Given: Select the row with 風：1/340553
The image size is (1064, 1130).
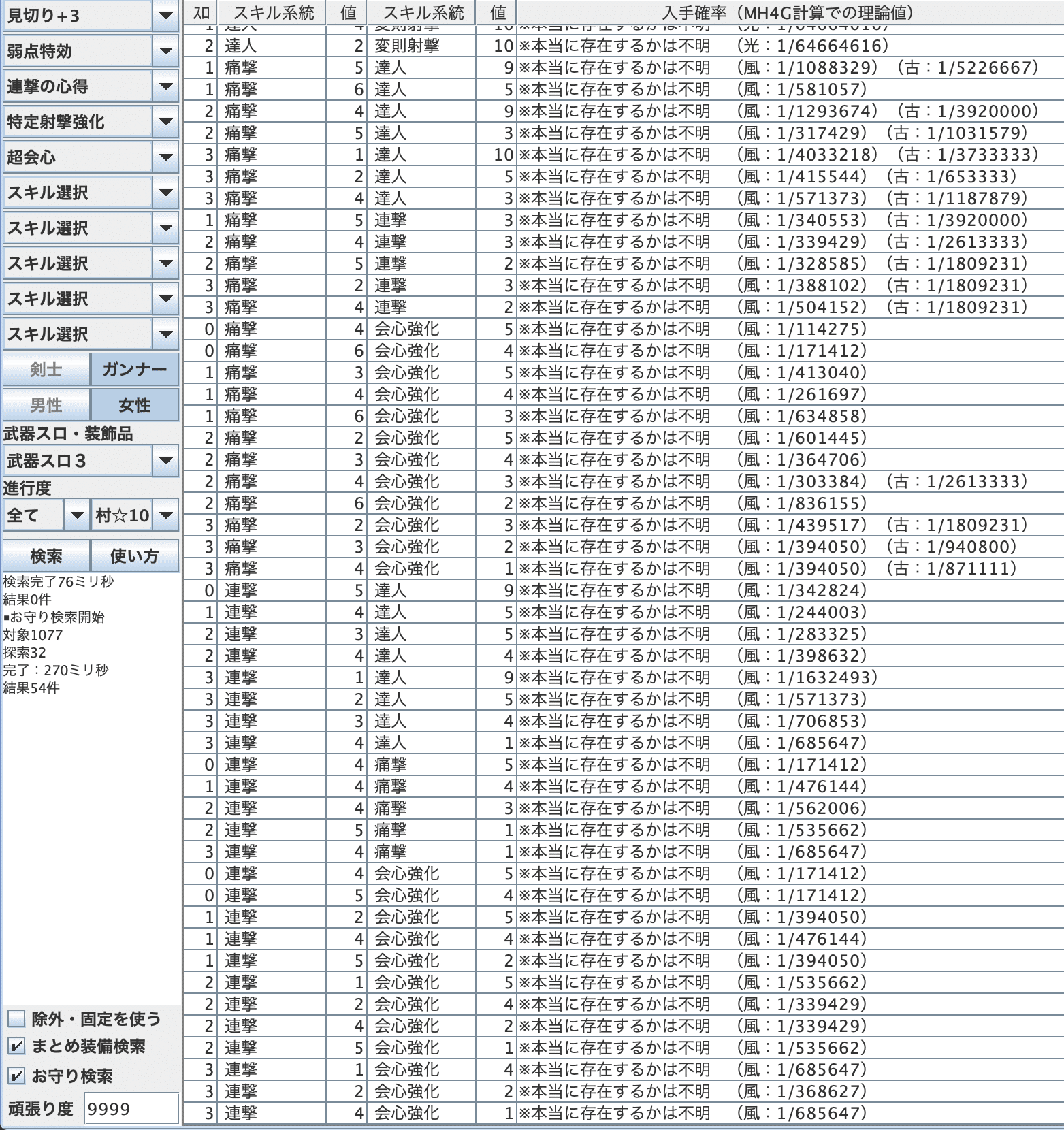Looking at the screenshot, I should pyautogui.click(x=623, y=220).
